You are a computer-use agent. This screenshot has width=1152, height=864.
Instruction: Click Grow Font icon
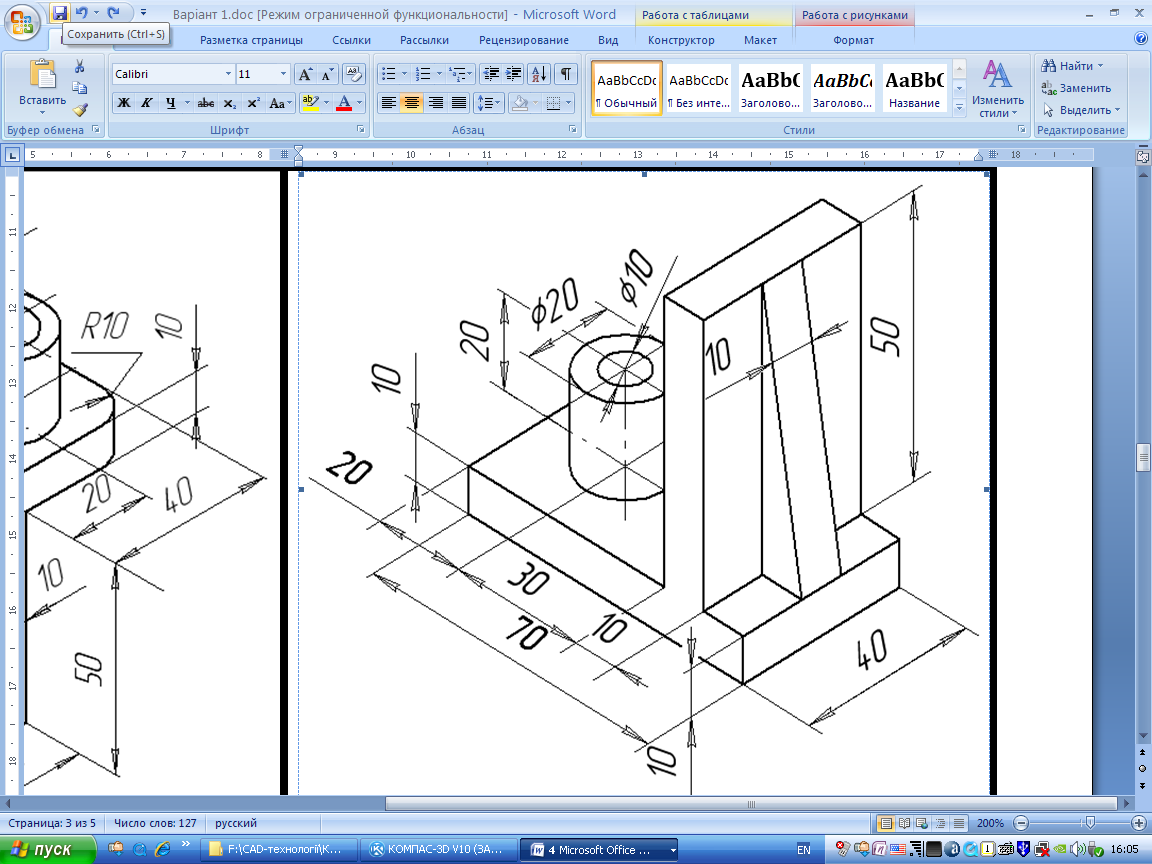[305, 74]
